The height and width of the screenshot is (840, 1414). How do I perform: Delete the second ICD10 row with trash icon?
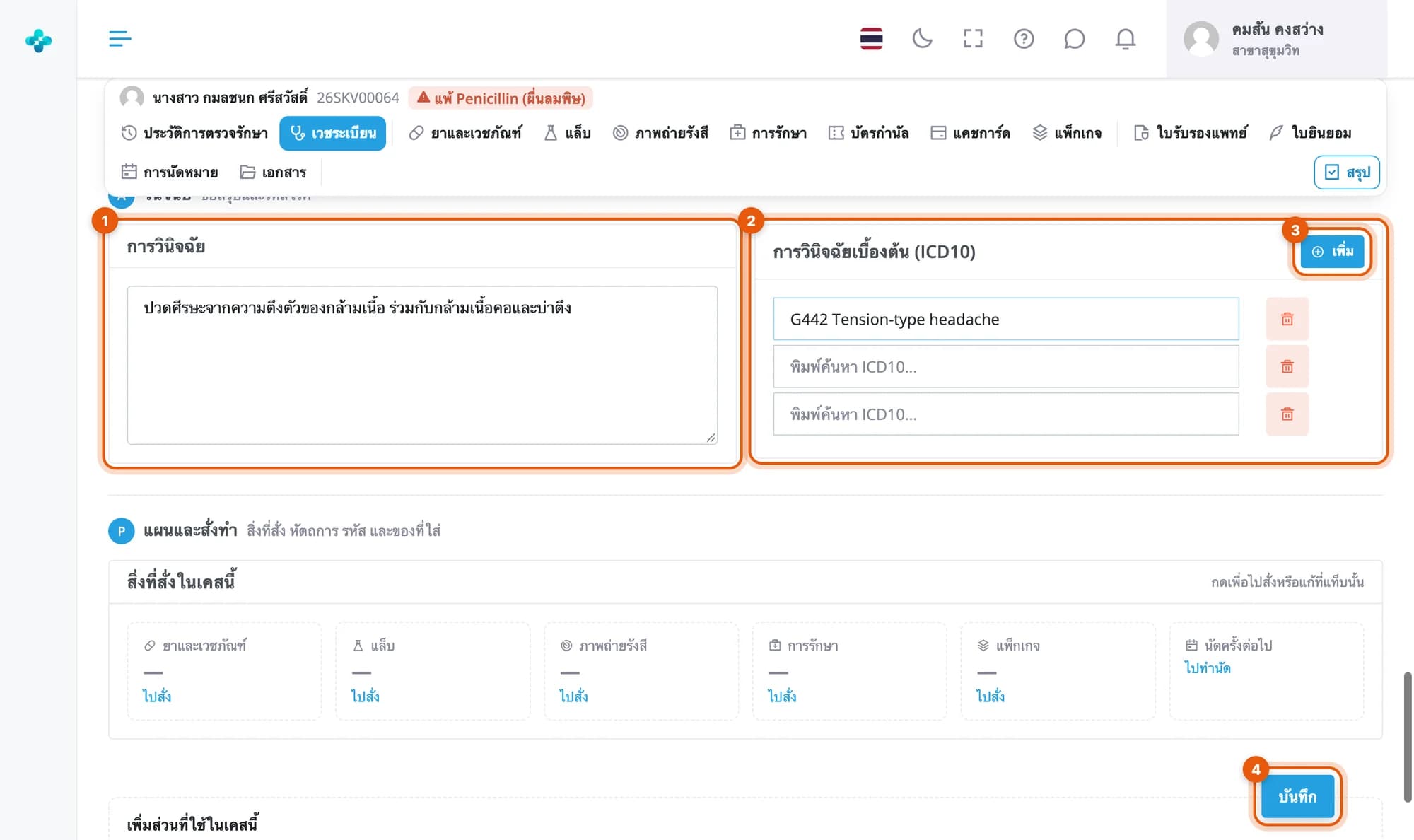pos(1287,366)
